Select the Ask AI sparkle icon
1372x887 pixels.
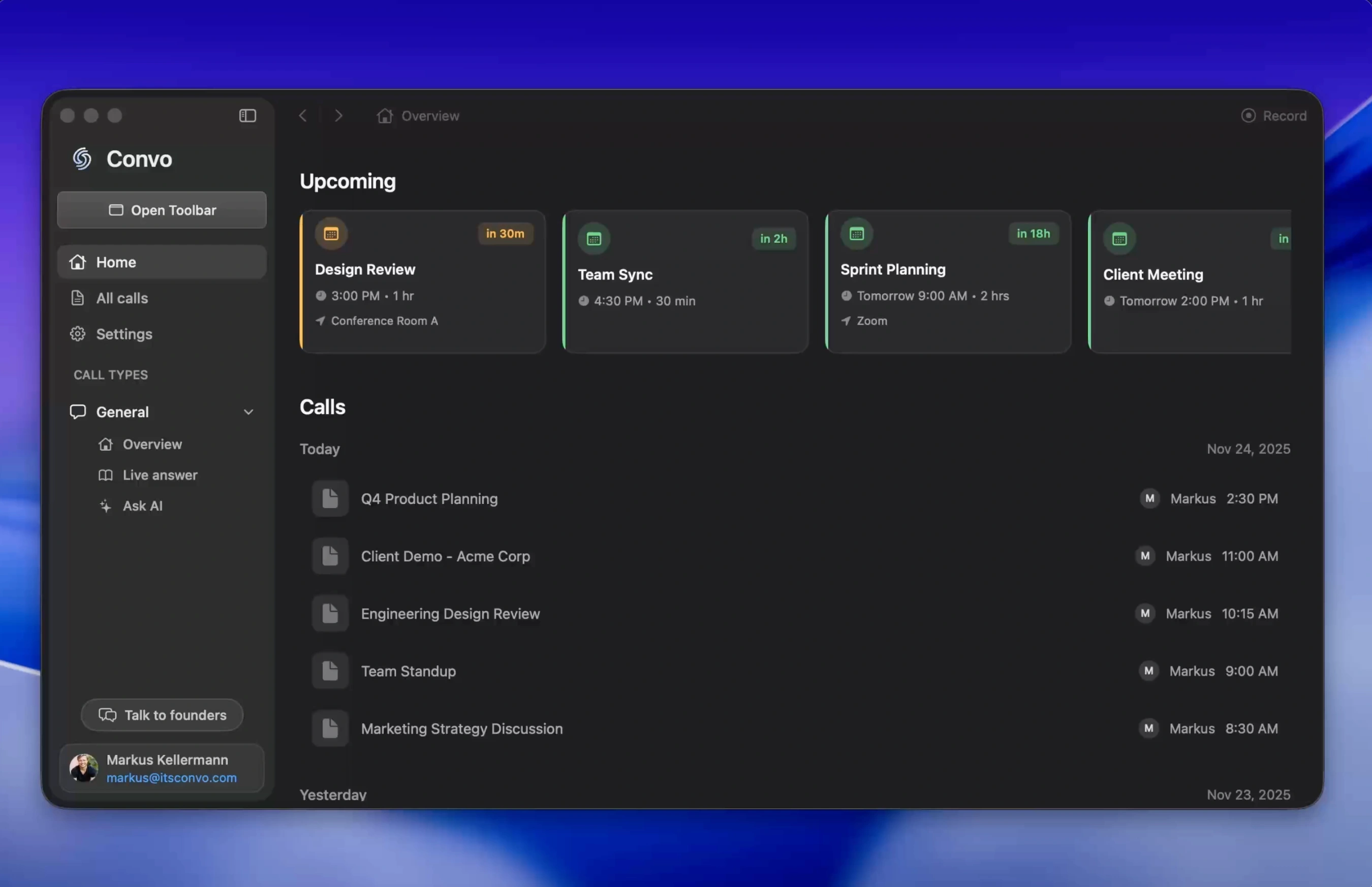pos(106,505)
